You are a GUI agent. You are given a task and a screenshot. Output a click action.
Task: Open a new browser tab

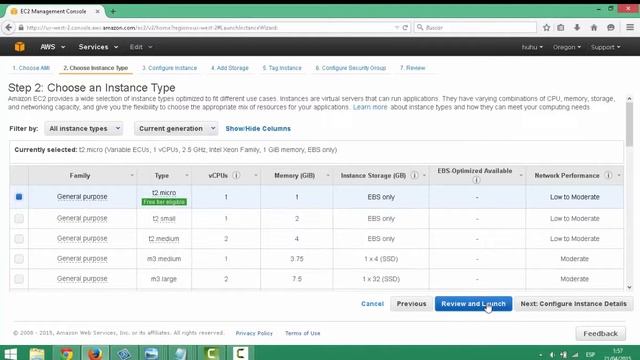coord(113,11)
